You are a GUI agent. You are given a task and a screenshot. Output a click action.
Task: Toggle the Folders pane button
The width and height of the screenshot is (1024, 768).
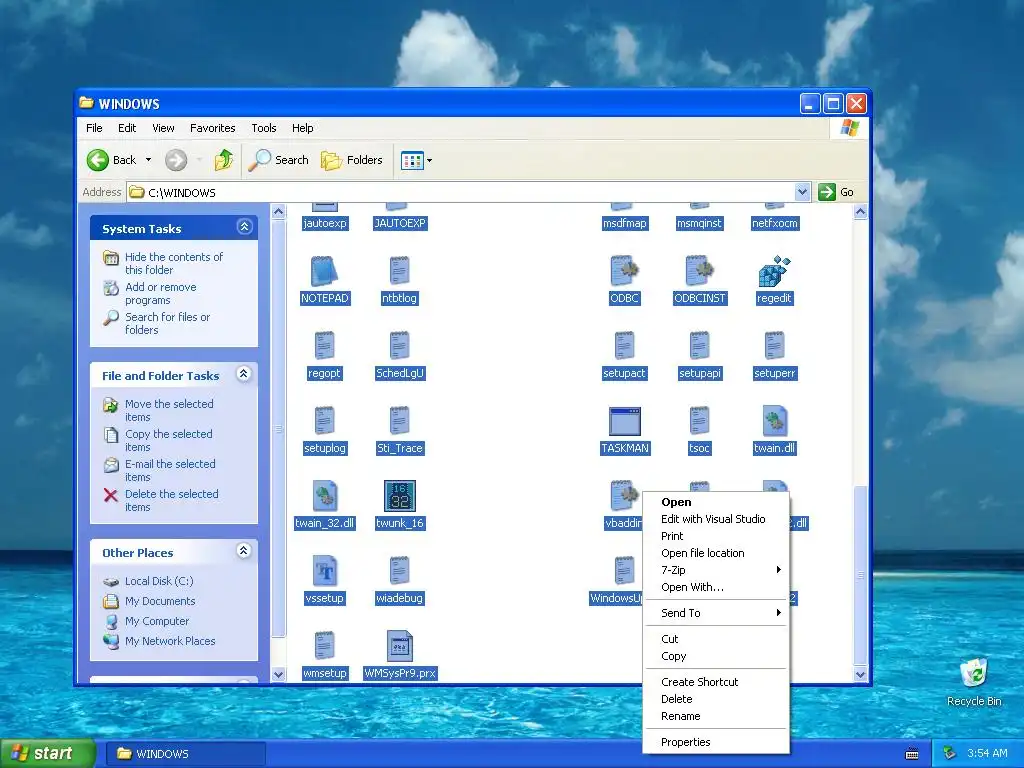tap(351, 160)
